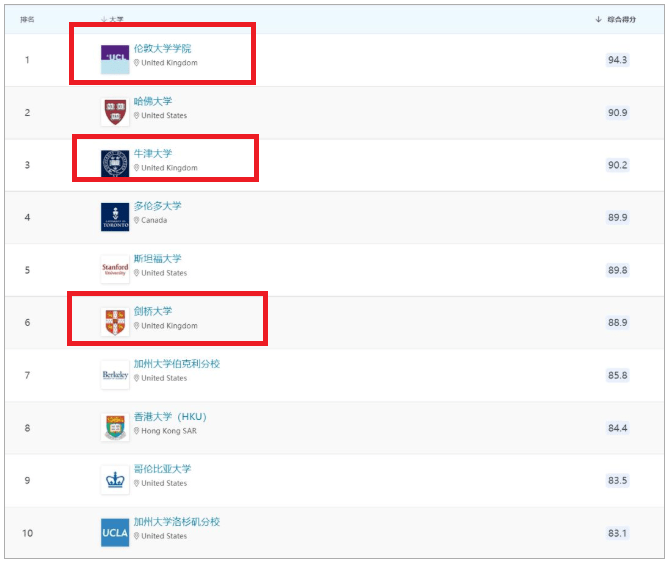Click location pin beside Canada
This screenshot has width=668, height=563.
(x=136, y=220)
